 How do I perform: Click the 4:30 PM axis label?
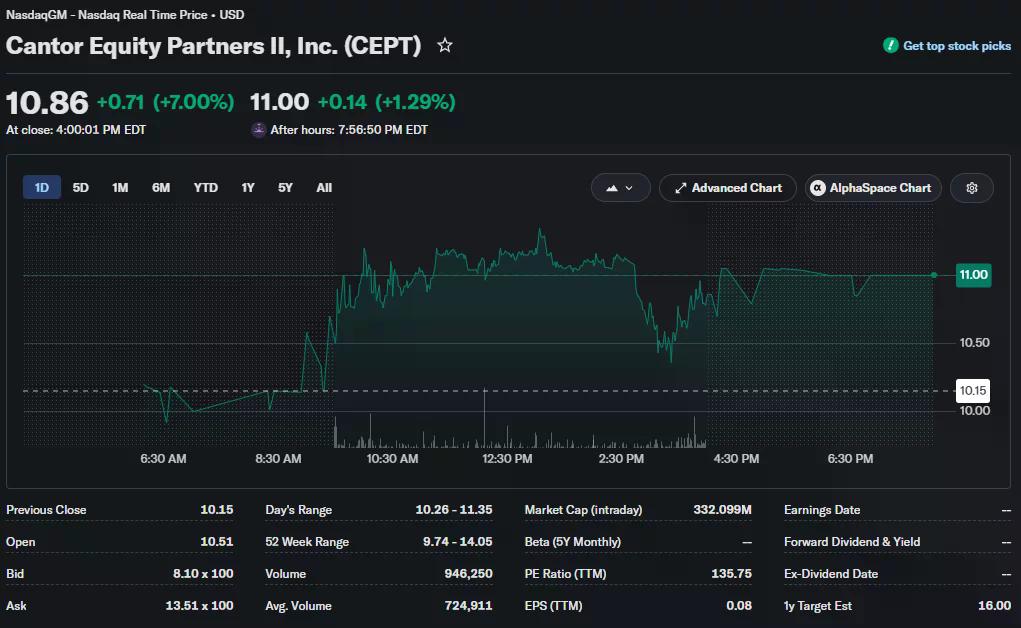click(x=736, y=459)
